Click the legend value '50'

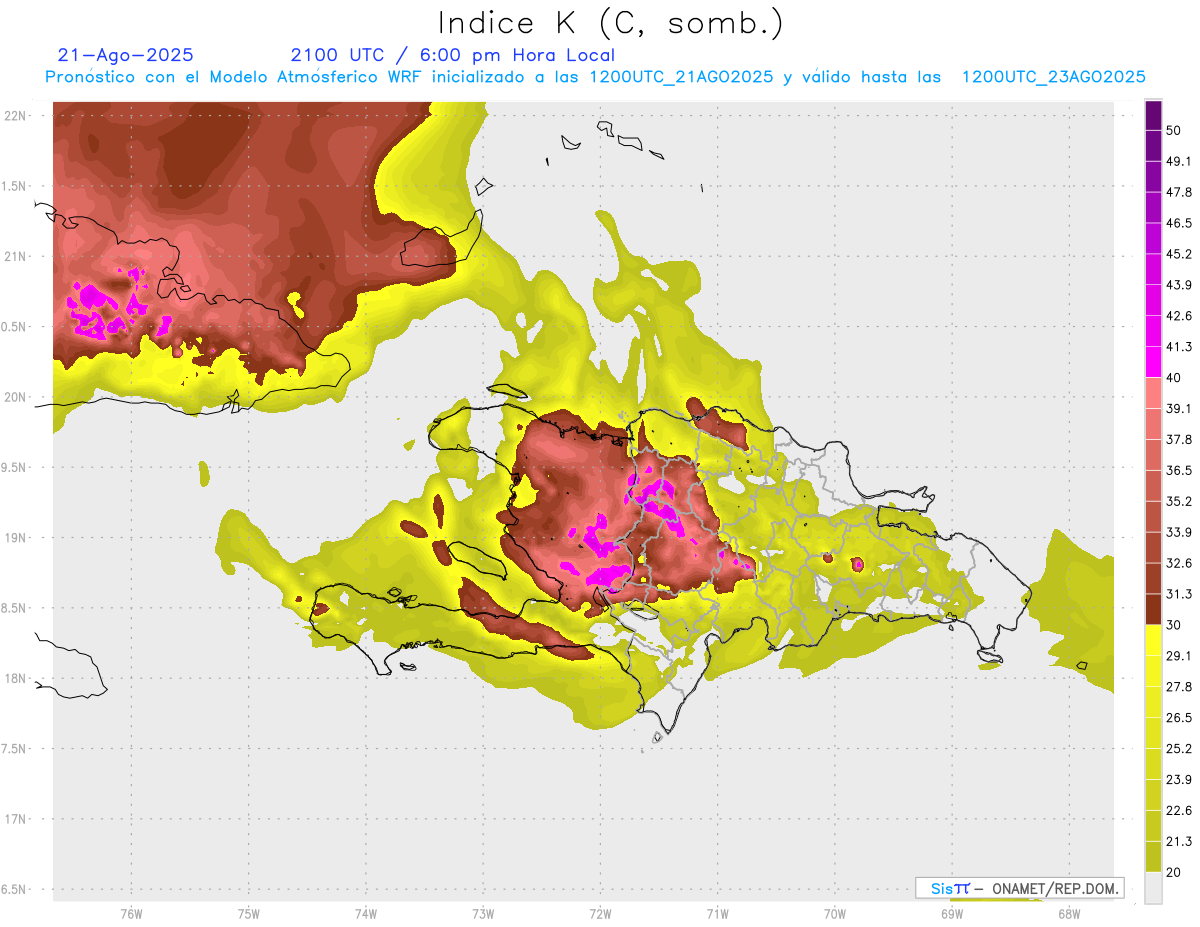[1174, 130]
